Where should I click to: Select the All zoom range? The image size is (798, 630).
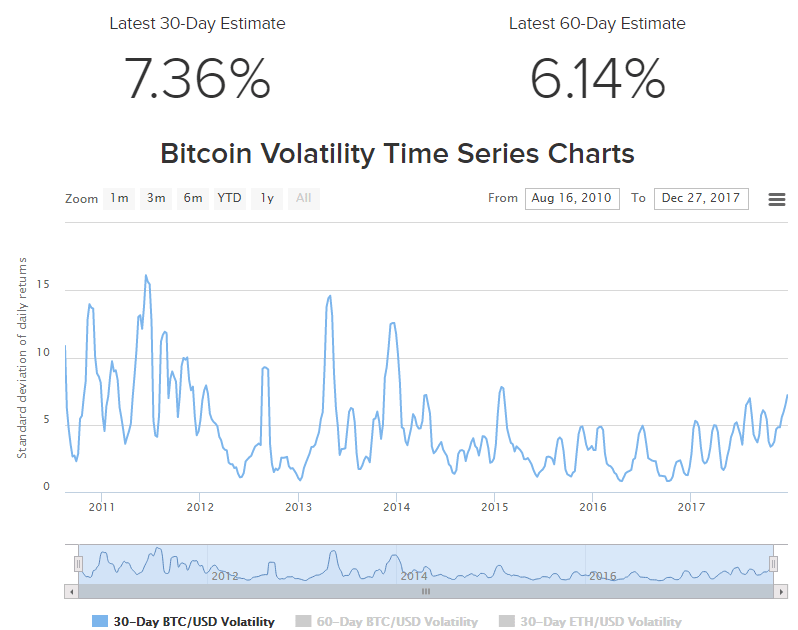[304, 198]
